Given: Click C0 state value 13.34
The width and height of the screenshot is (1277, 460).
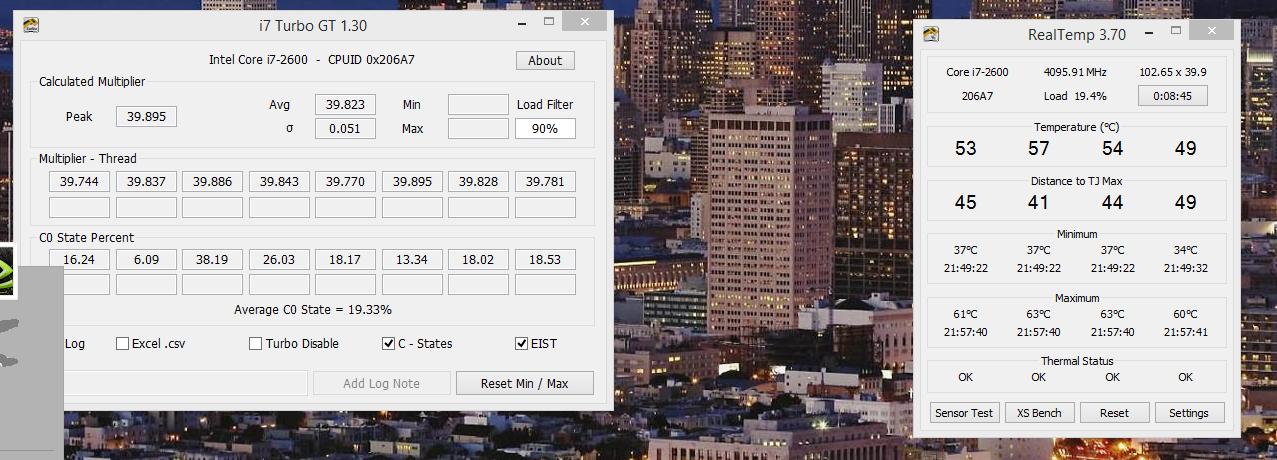Looking at the screenshot, I should [x=412, y=259].
